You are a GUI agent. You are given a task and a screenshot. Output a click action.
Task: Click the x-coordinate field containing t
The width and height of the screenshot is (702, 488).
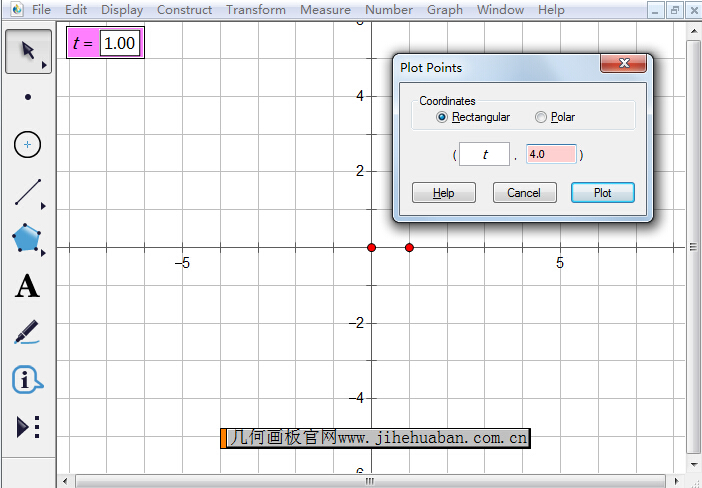(x=484, y=155)
